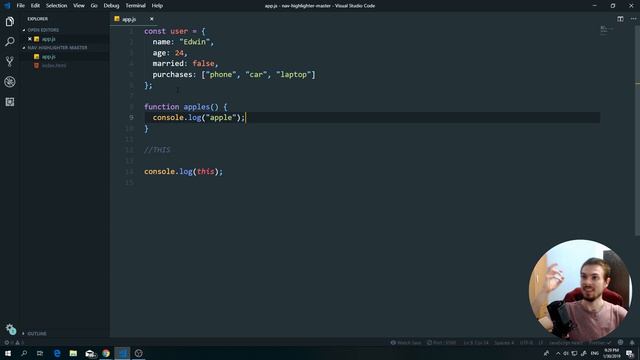Open the Debug menu
This screenshot has height=360, width=640.
tap(111, 6)
